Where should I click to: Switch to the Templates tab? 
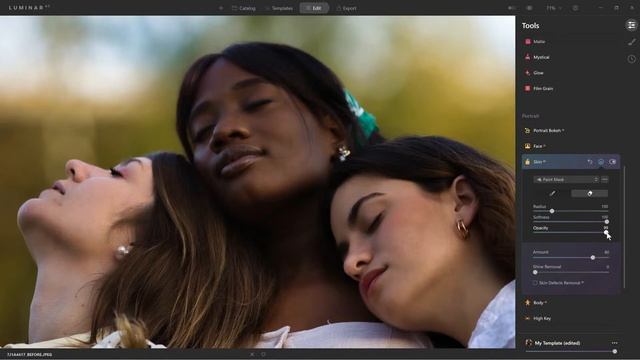click(279, 8)
